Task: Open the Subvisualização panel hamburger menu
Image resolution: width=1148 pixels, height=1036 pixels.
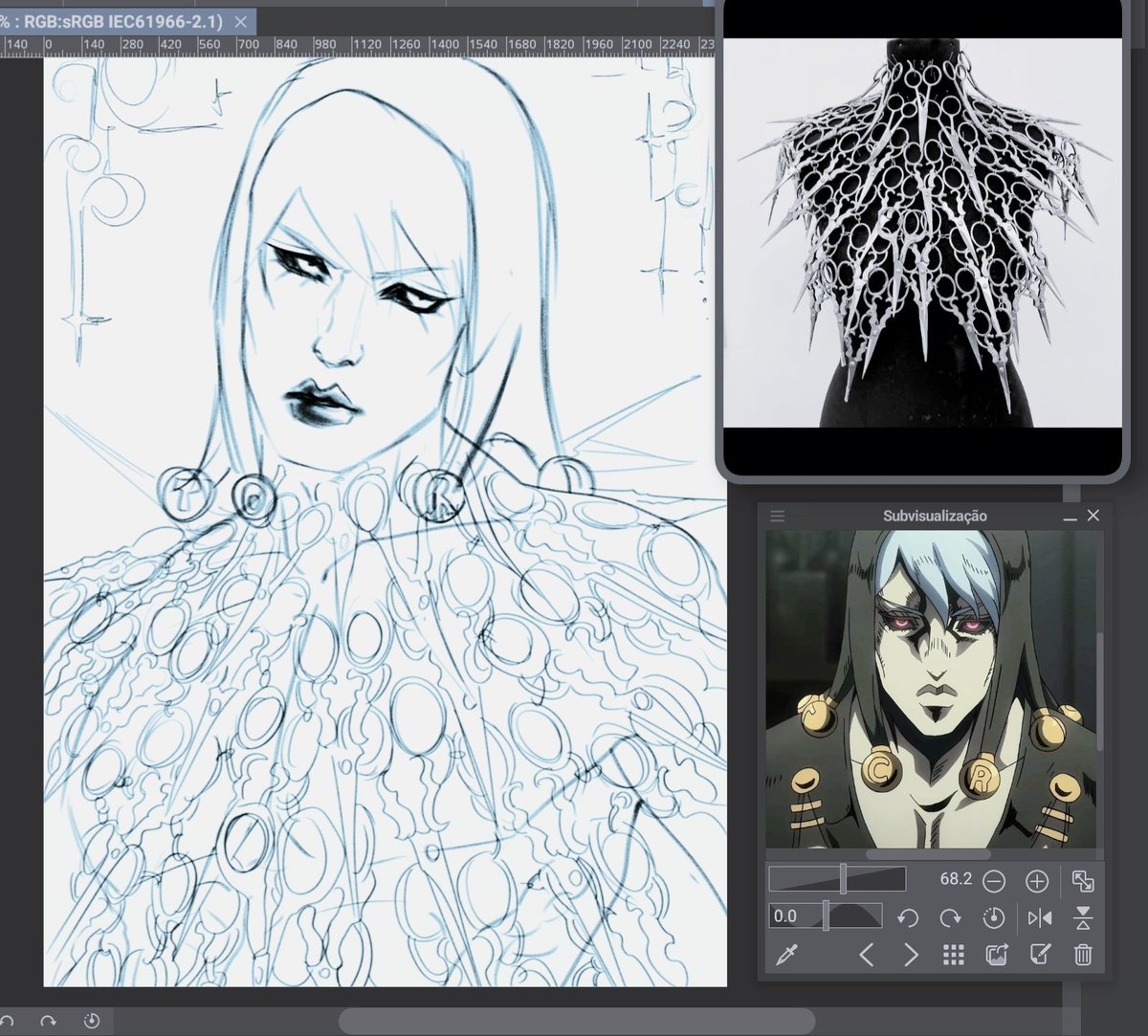Action: (x=777, y=516)
